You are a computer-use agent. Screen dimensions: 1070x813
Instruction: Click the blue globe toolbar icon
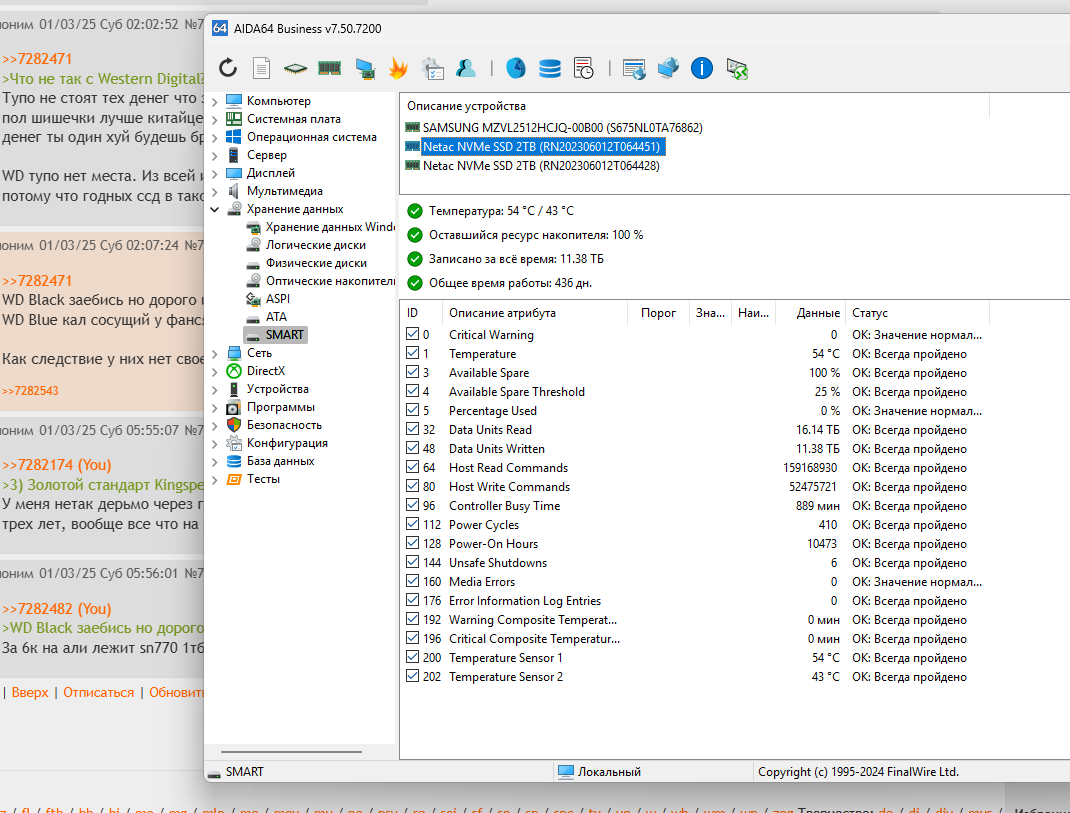pos(516,68)
